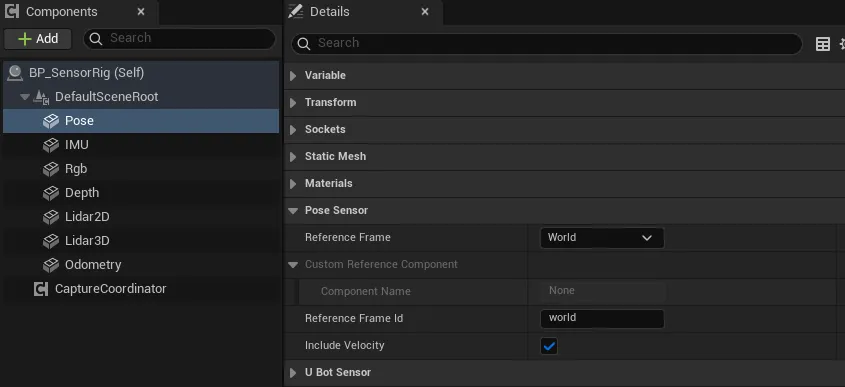The image size is (845, 387).
Task: Click the magnifier icon in Components search
Action: click(x=96, y=38)
